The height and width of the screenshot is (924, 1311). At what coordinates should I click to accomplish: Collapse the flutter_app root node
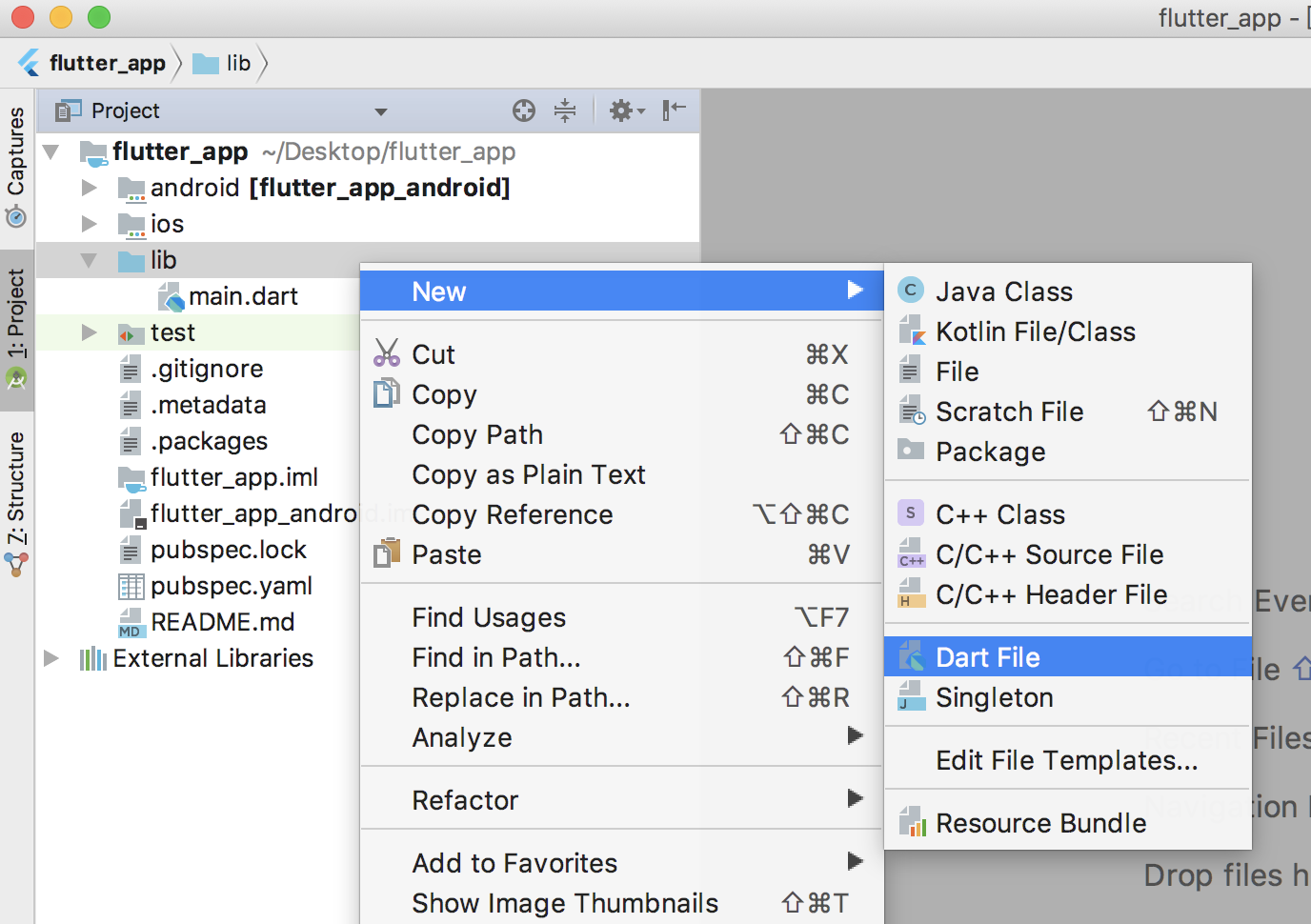coord(51,151)
